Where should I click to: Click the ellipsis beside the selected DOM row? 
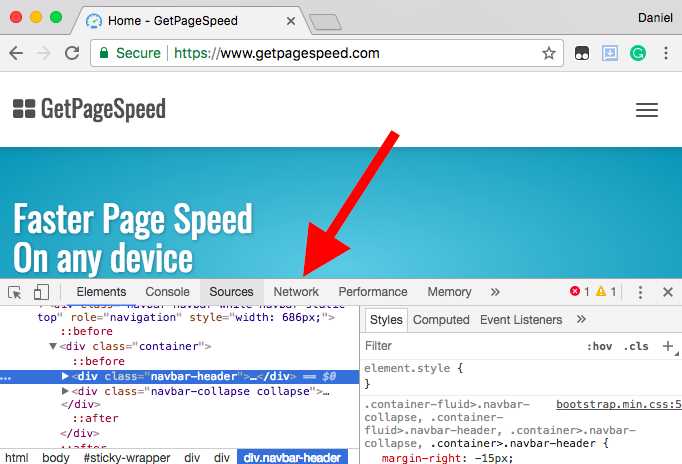(6, 378)
